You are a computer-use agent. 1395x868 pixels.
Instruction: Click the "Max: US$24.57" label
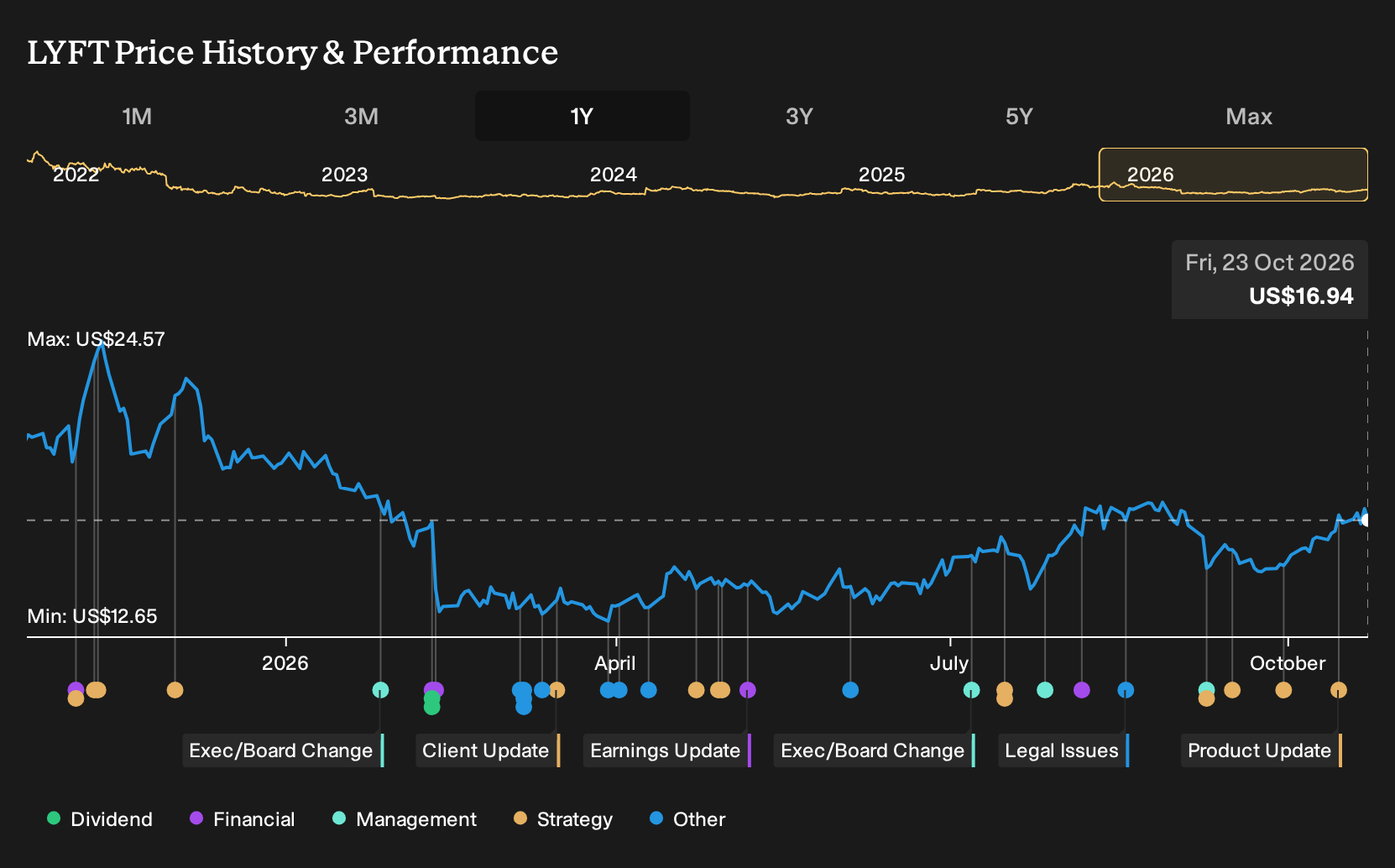96,339
